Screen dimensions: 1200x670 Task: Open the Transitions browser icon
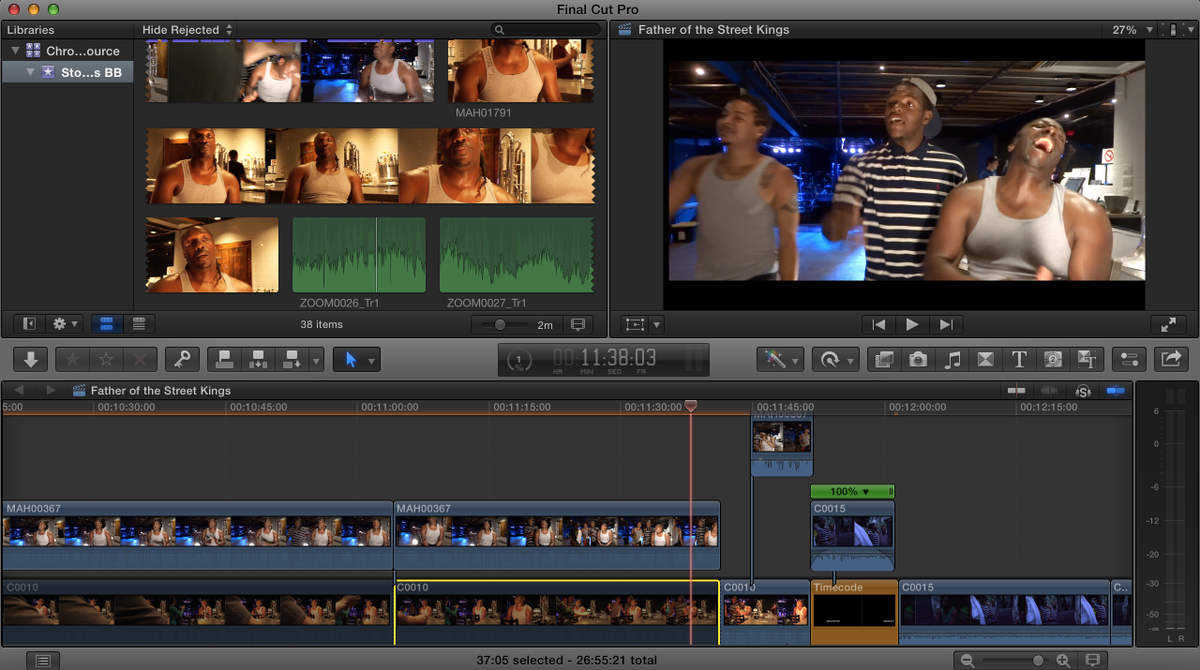tap(985, 360)
